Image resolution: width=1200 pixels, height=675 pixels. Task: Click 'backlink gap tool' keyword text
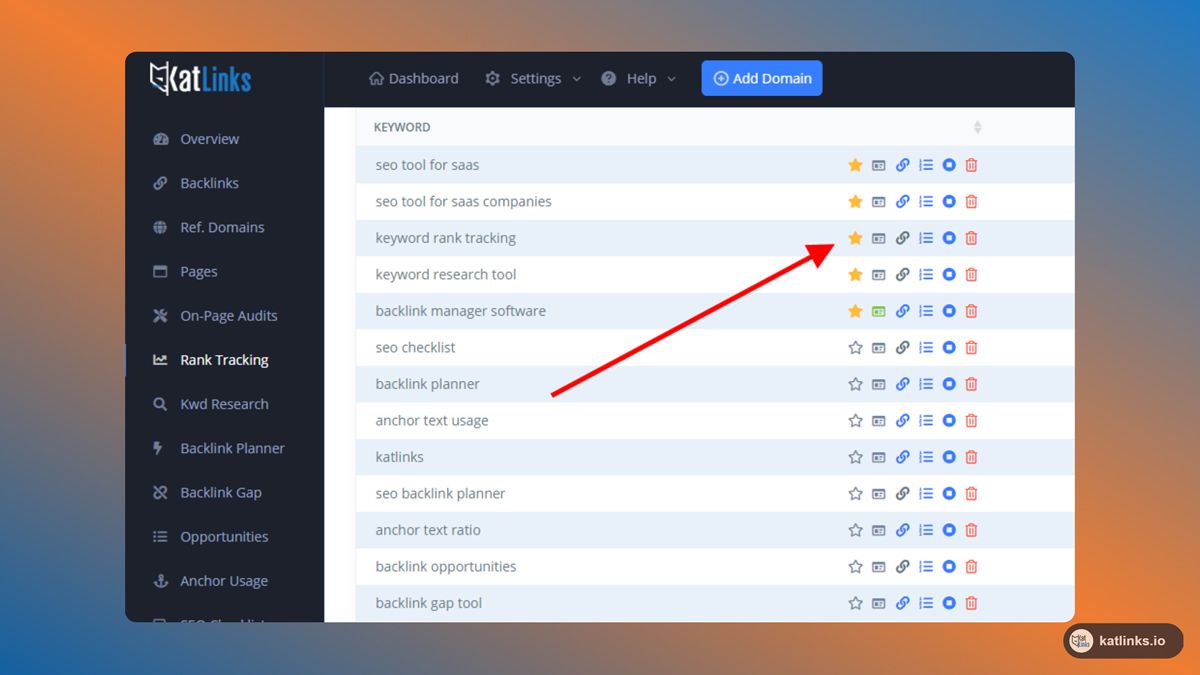429,603
